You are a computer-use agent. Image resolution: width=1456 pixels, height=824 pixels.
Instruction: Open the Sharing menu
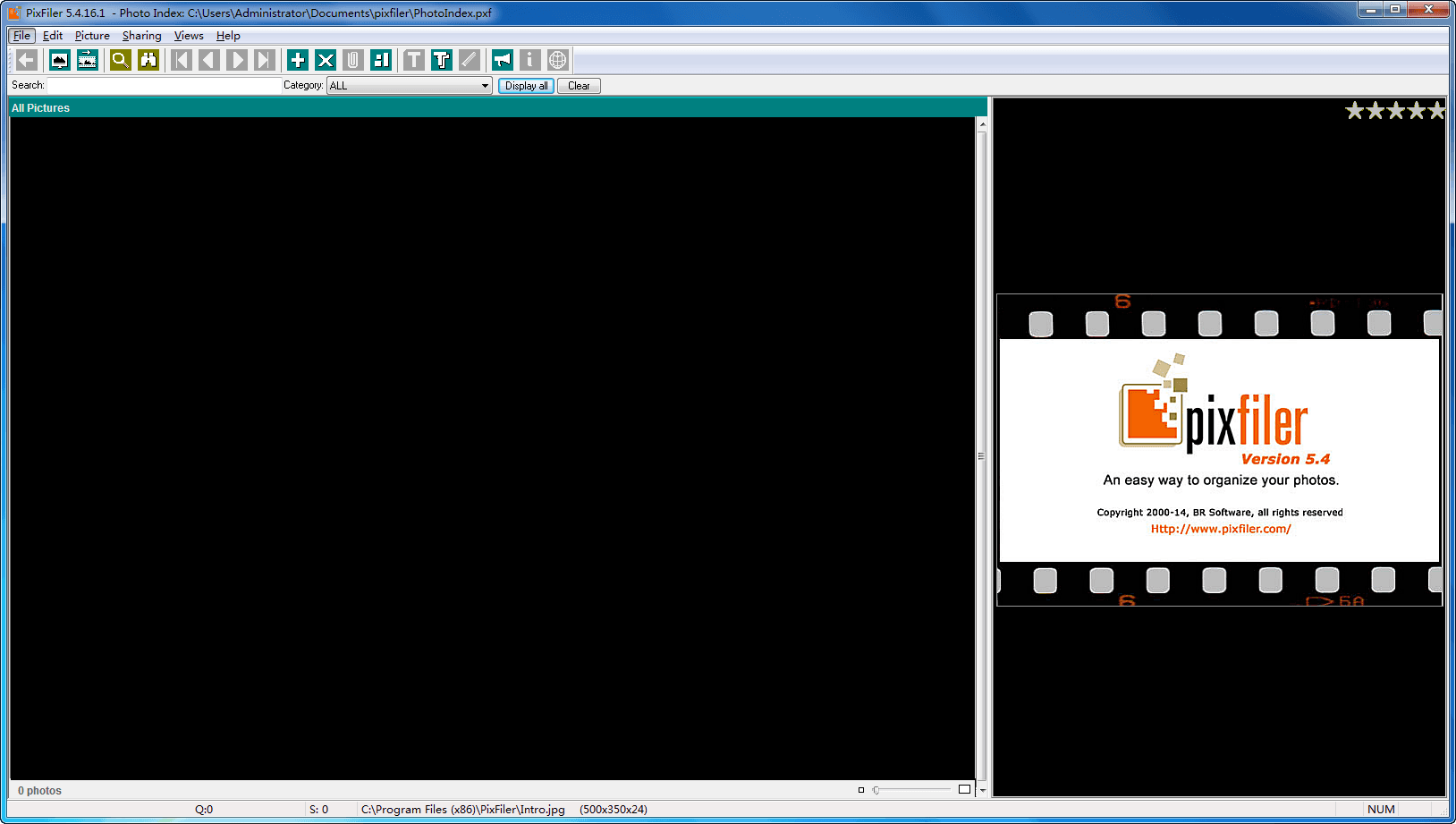tap(141, 36)
